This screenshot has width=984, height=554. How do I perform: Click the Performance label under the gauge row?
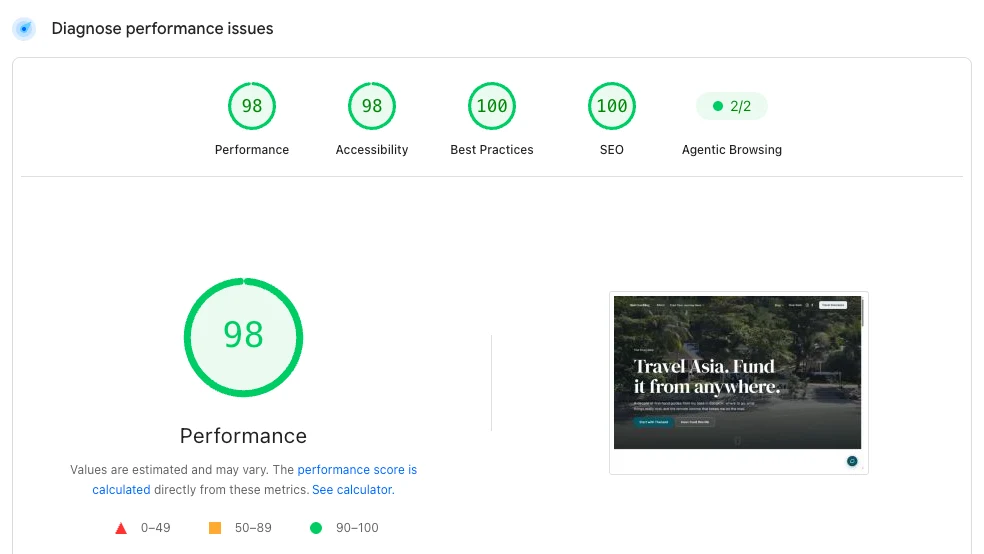pyautogui.click(x=252, y=150)
